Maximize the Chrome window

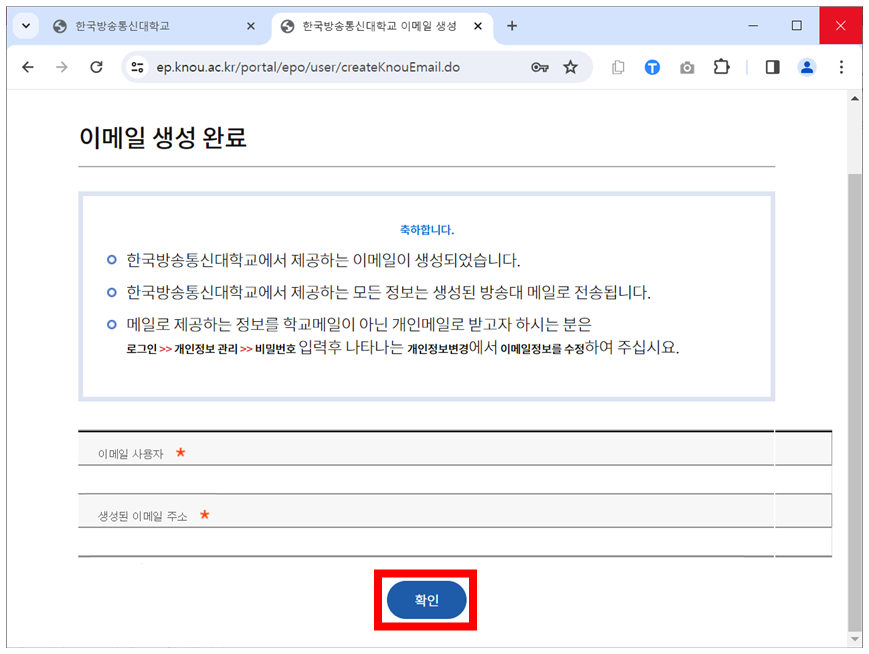tap(796, 25)
